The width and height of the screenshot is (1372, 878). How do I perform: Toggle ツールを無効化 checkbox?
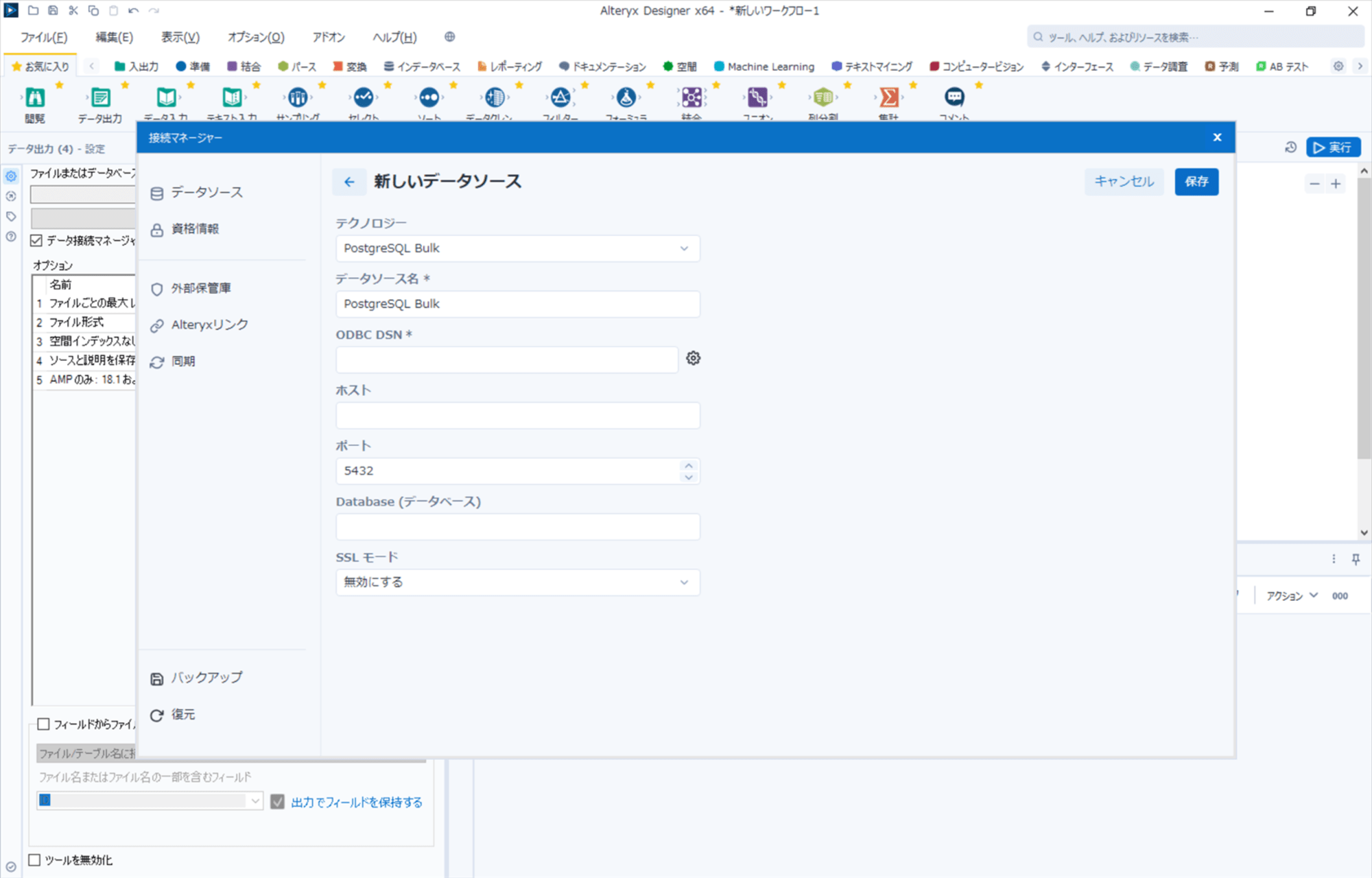coord(34,860)
